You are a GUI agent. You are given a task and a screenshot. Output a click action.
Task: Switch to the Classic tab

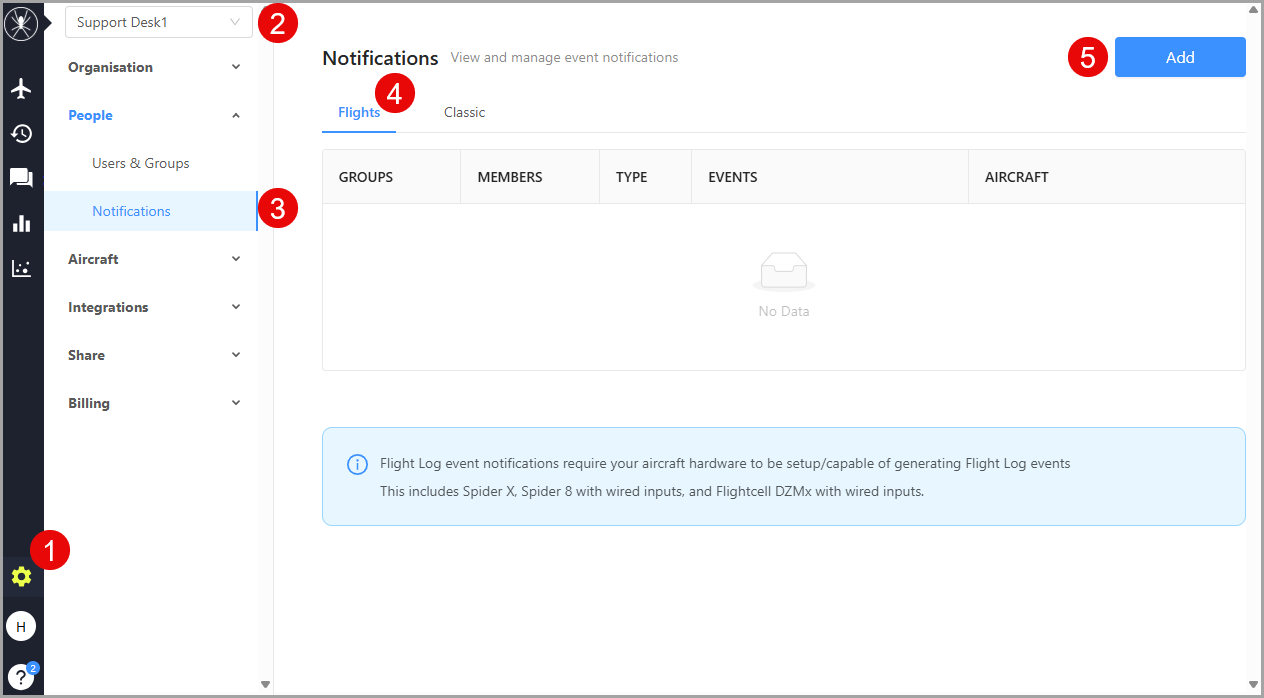click(x=464, y=113)
